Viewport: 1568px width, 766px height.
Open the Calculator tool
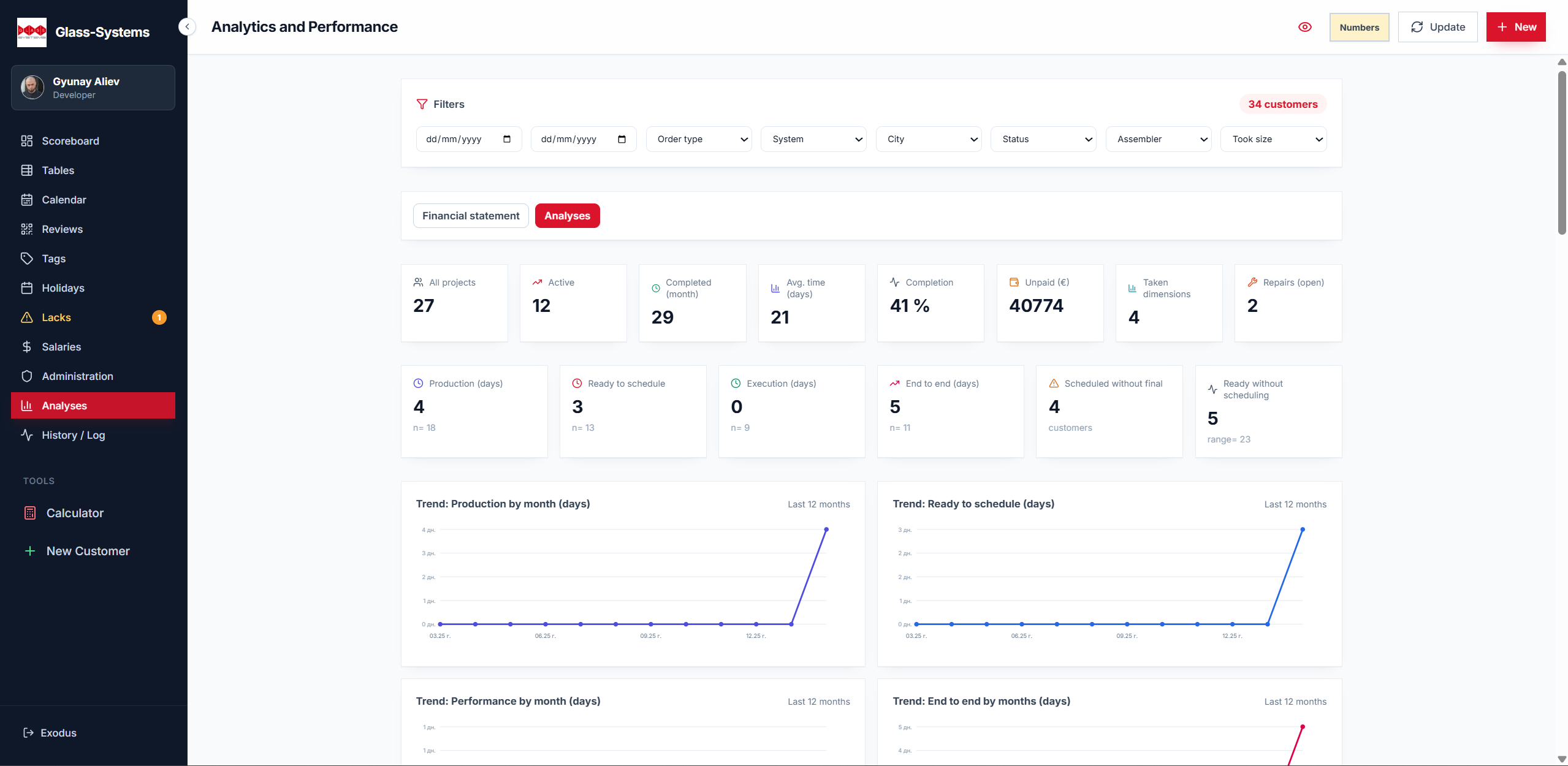[74, 513]
